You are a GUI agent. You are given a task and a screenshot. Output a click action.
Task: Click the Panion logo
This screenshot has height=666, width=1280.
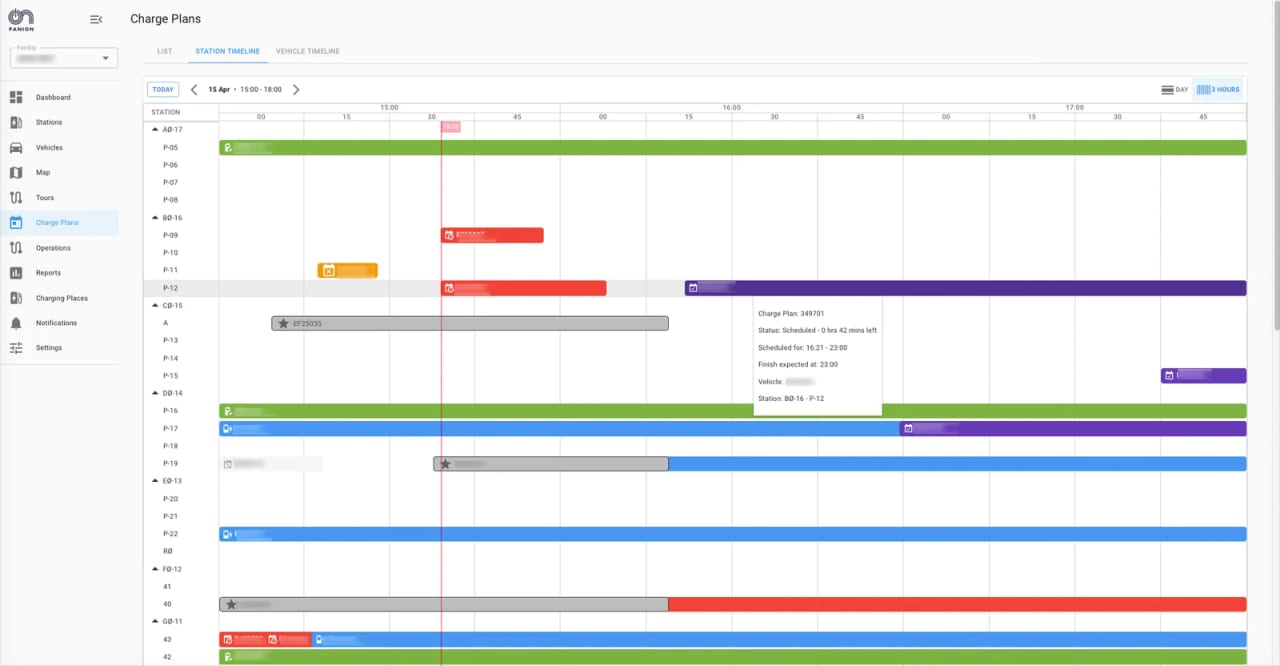coord(21,20)
